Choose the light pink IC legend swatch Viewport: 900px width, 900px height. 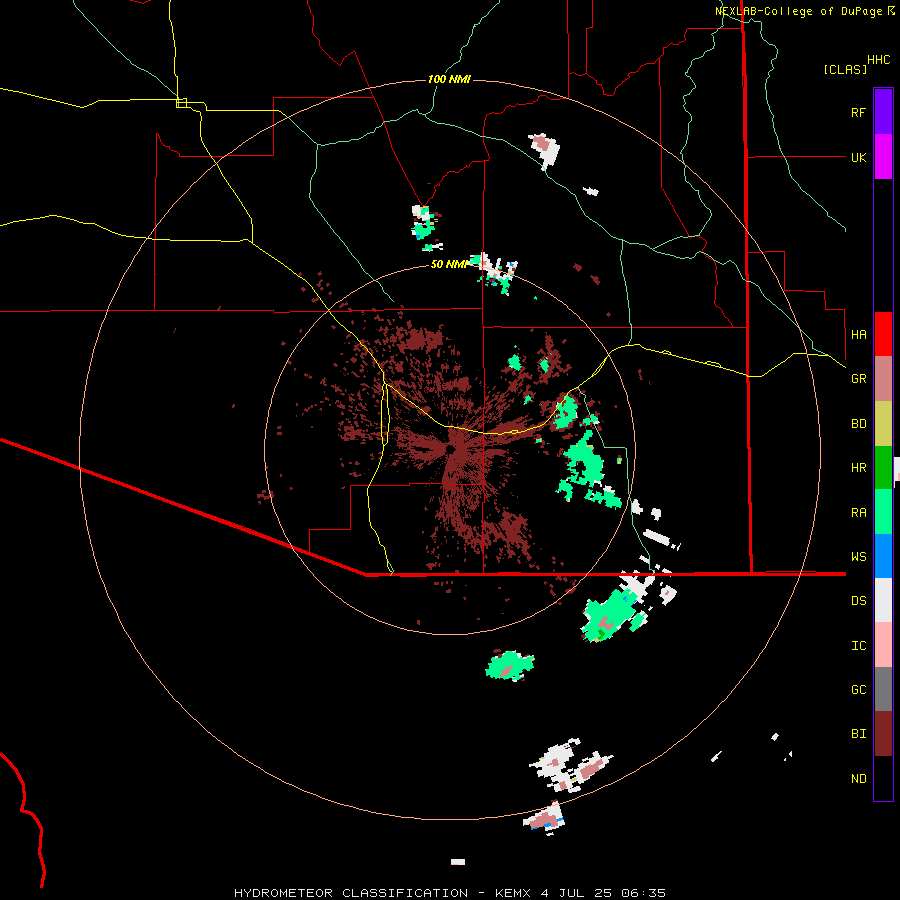(883, 645)
